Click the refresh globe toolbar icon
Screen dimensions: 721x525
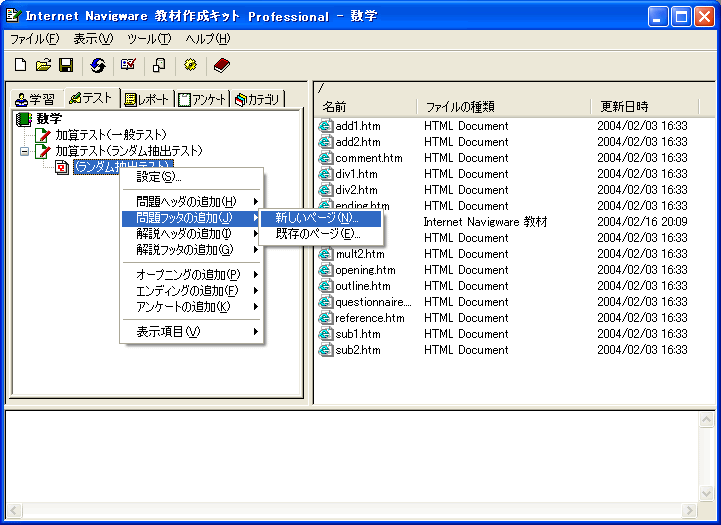(97, 65)
